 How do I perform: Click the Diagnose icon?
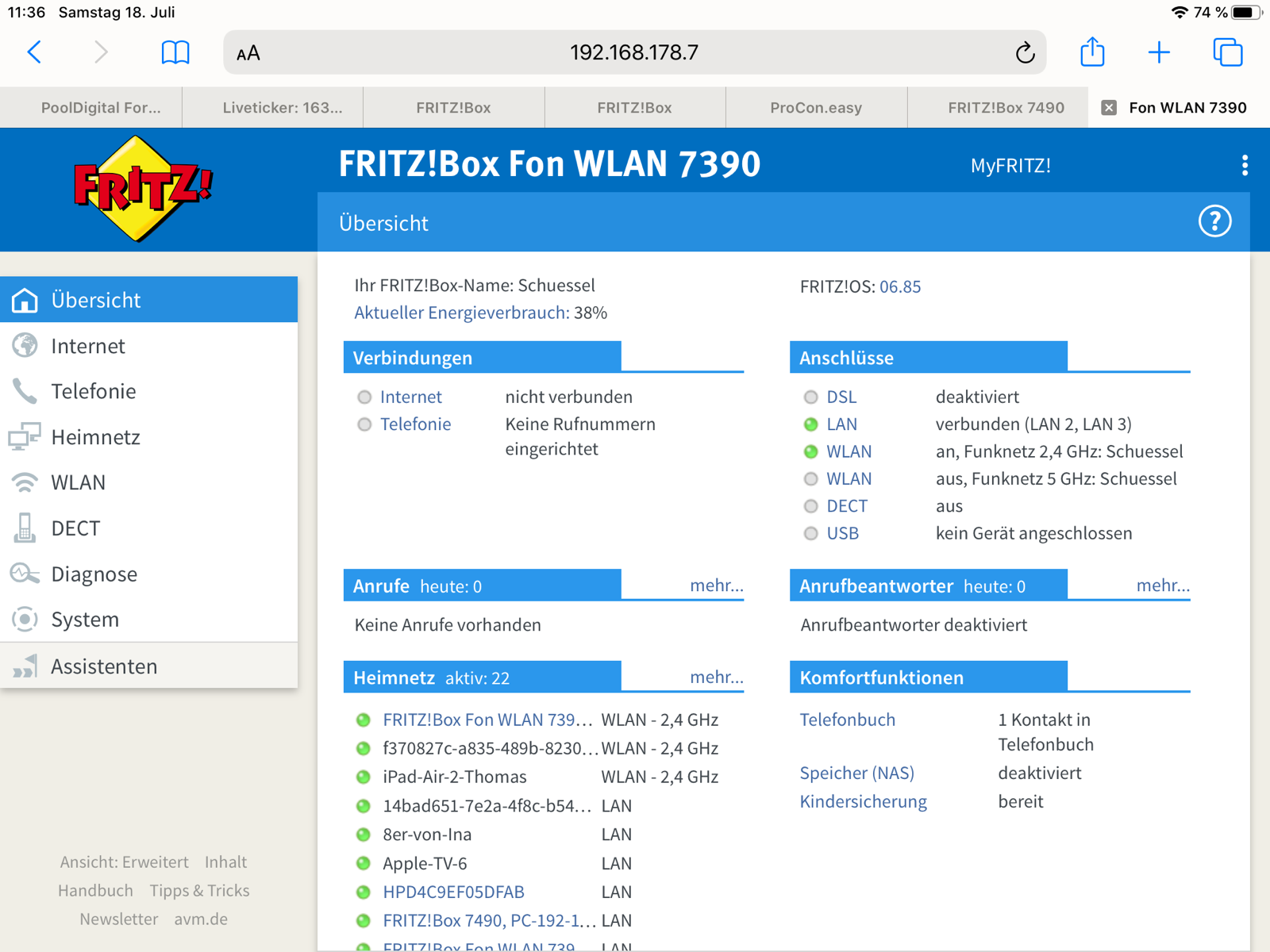pyautogui.click(x=25, y=574)
